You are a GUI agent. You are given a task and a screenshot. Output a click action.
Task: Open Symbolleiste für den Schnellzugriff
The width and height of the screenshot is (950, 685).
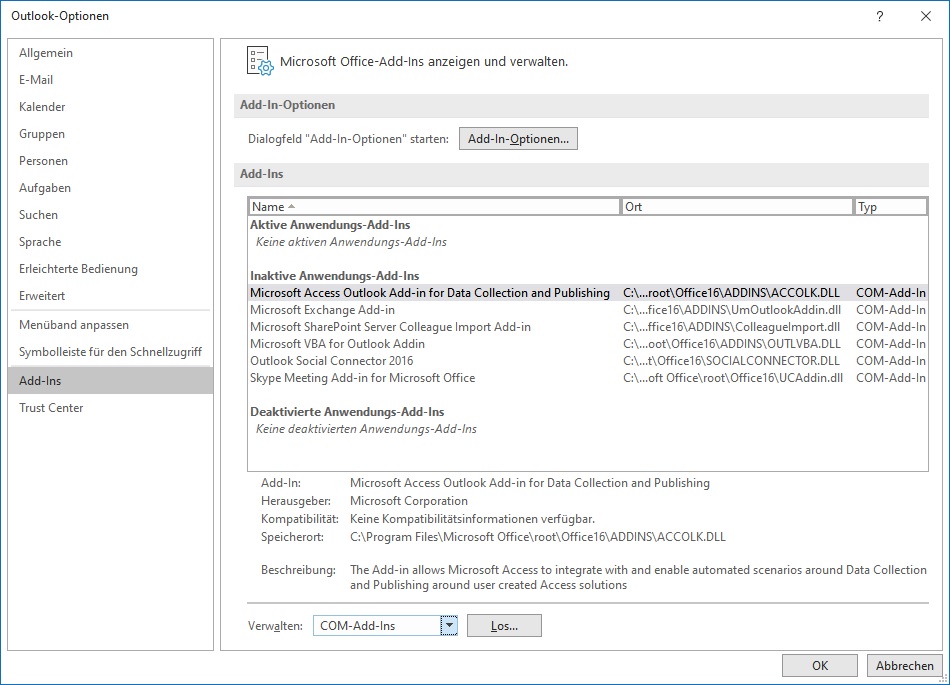tap(111, 352)
